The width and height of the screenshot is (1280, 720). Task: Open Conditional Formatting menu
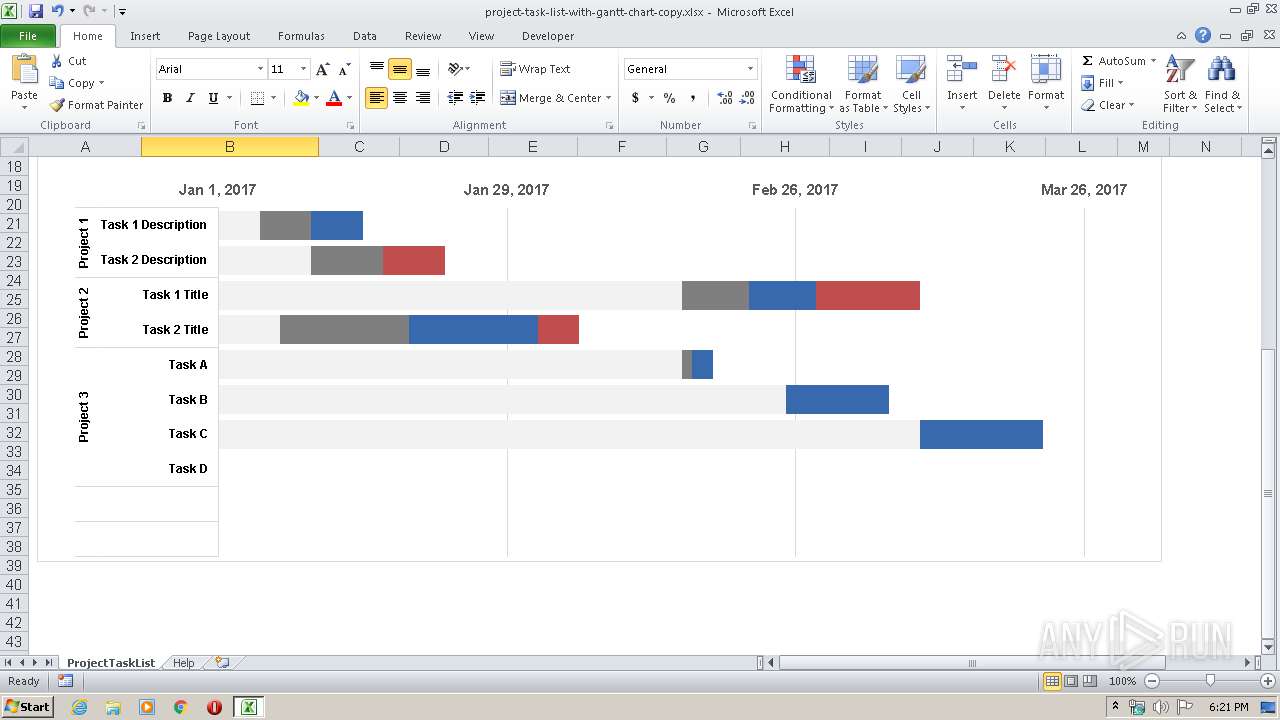(x=801, y=84)
